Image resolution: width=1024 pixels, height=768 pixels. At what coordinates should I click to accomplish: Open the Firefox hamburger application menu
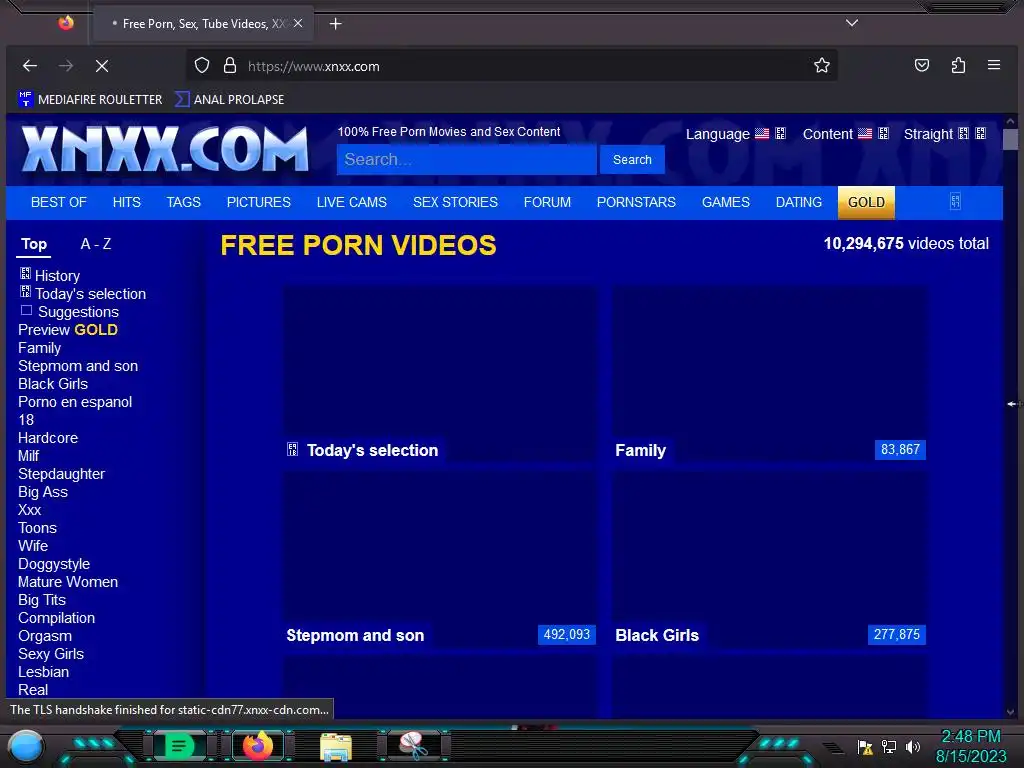click(x=994, y=65)
